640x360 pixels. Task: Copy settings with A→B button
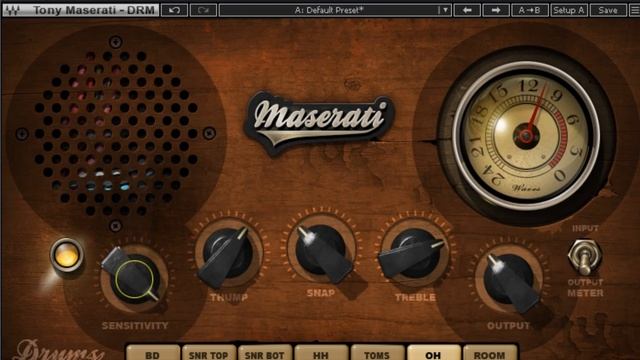tap(529, 10)
